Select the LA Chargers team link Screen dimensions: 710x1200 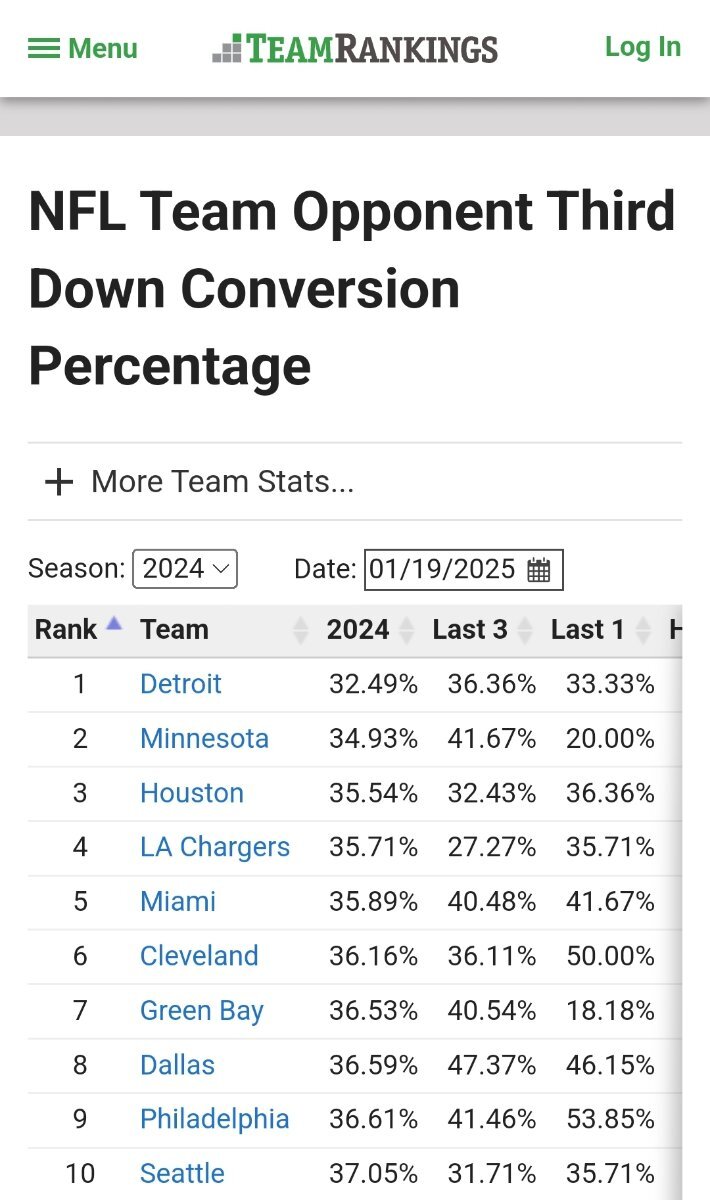(215, 847)
